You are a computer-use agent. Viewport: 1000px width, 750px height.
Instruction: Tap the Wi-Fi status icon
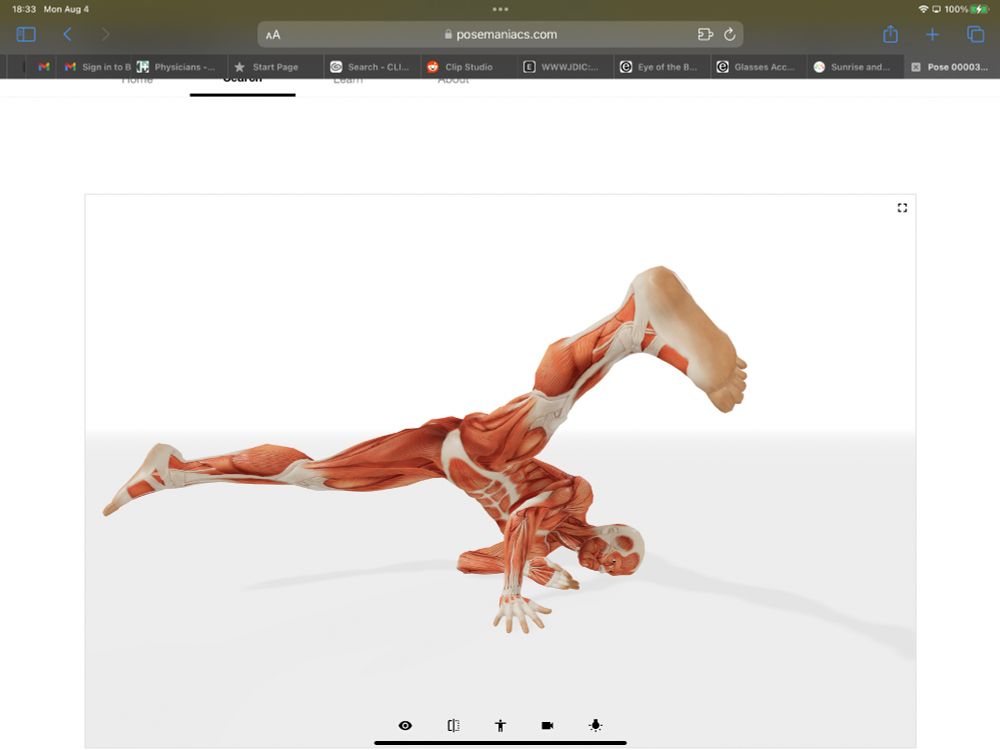coord(923,9)
